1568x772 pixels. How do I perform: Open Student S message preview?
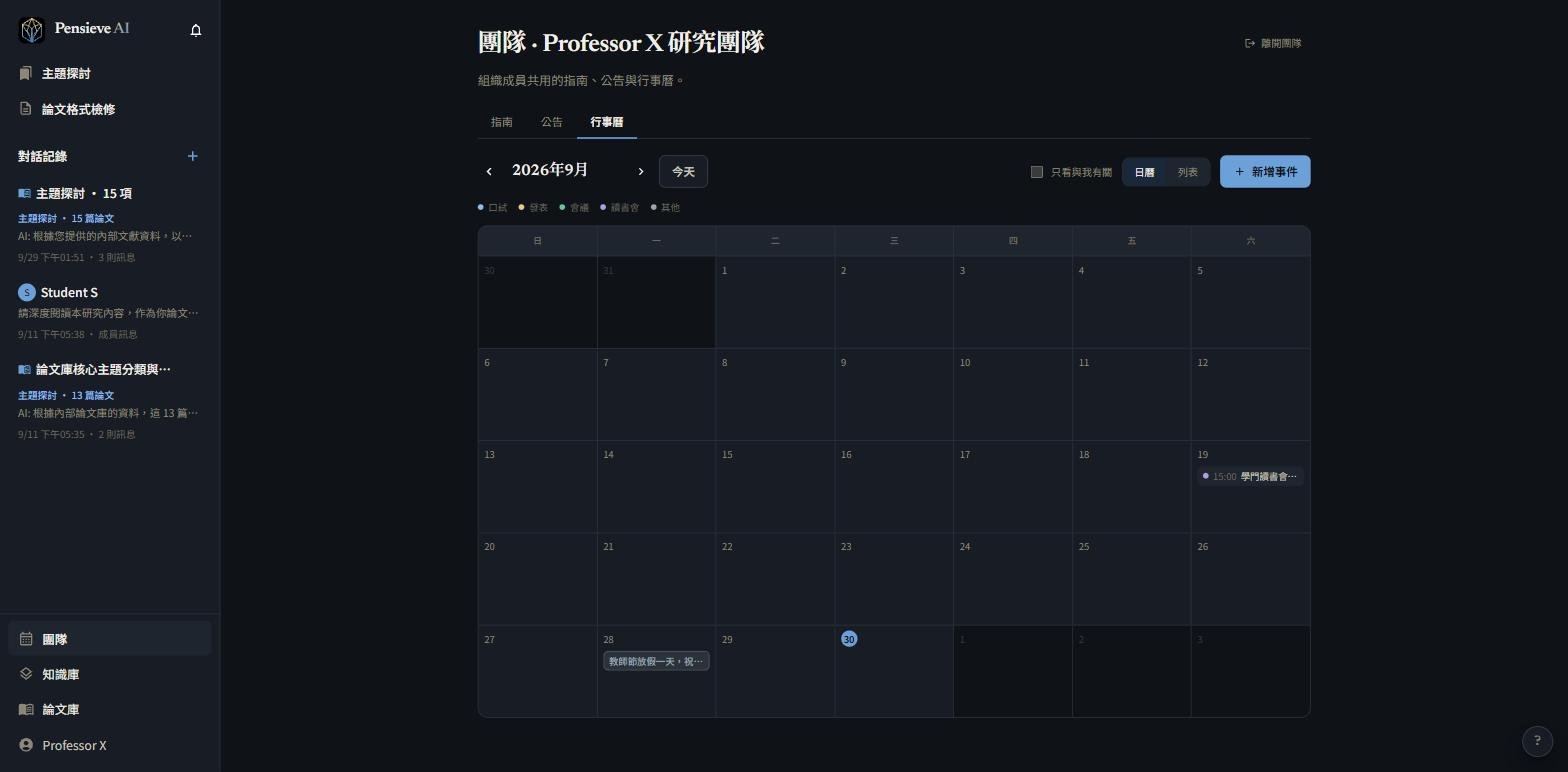108,313
